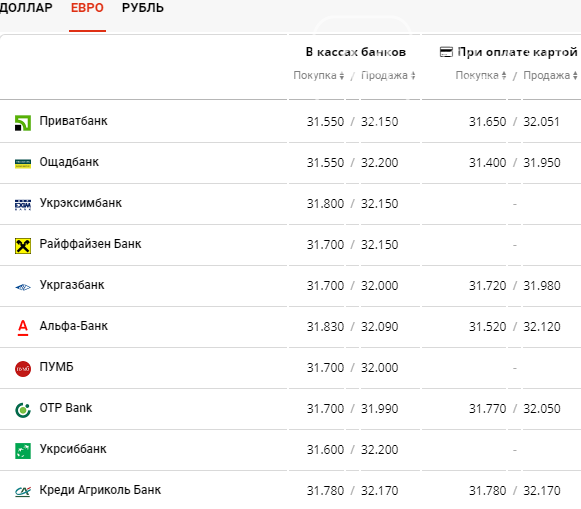581x509 pixels.
Task: Click the Альфа-Банк red A logo
Action: [x=23, y=328]
